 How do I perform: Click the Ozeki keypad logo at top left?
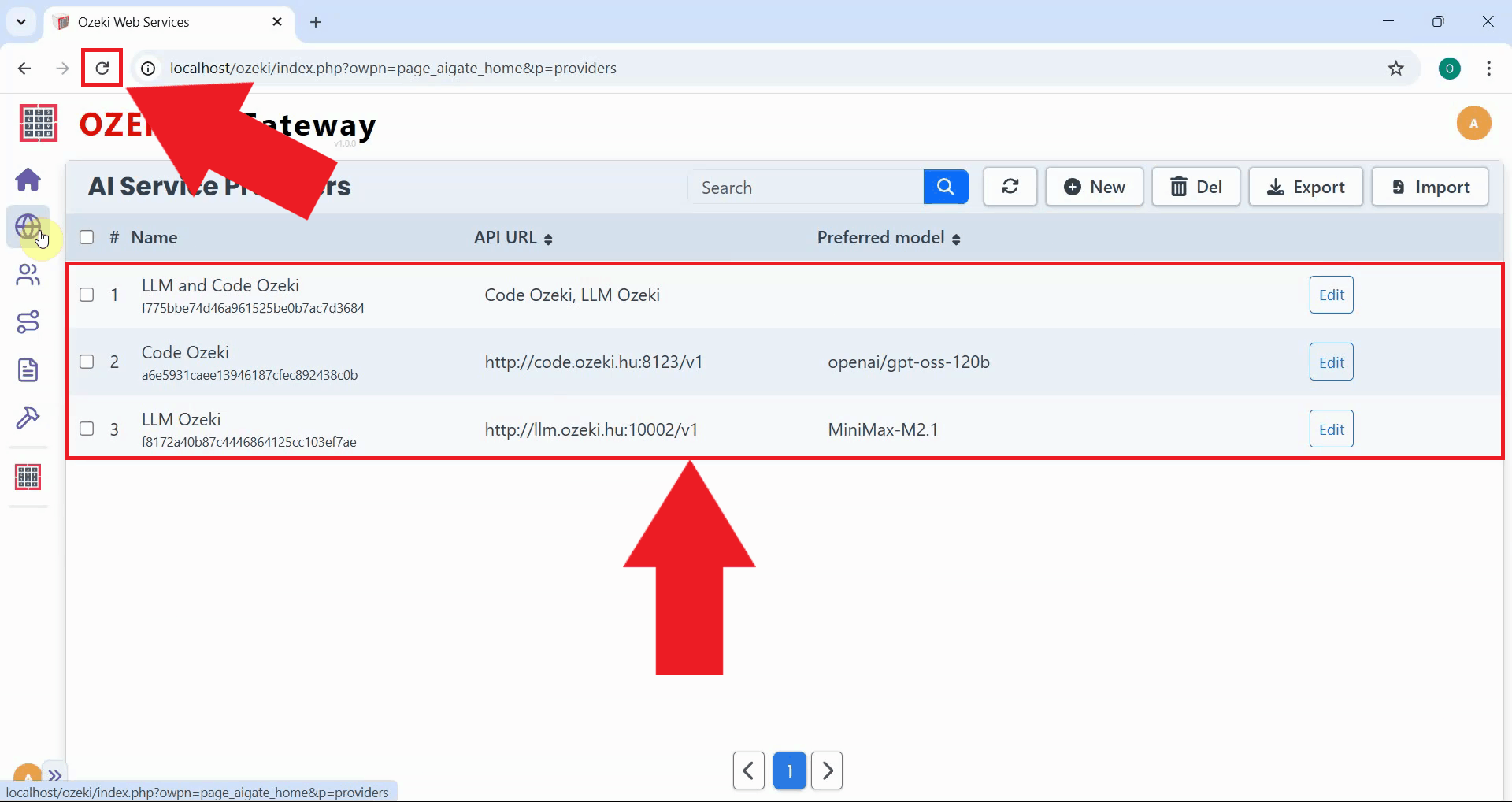tap(37, 123)
